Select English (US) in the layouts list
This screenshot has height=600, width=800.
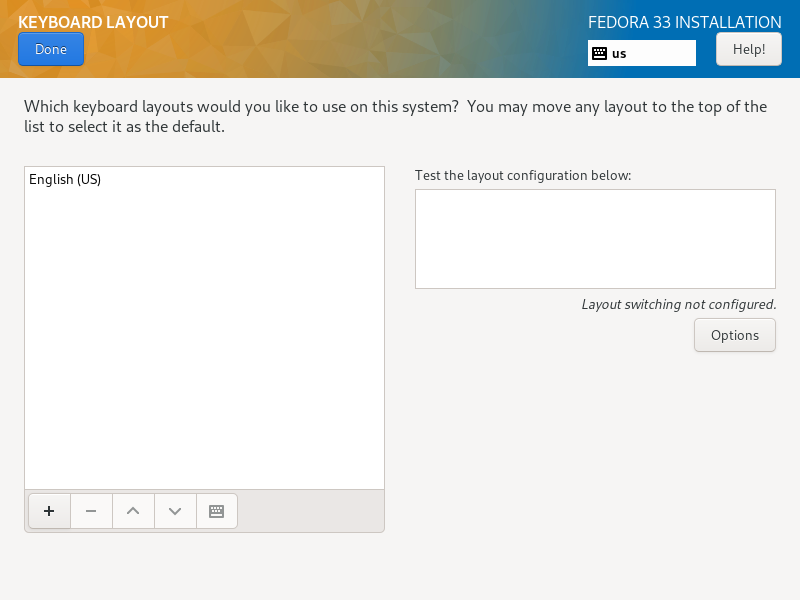(204, 180)
